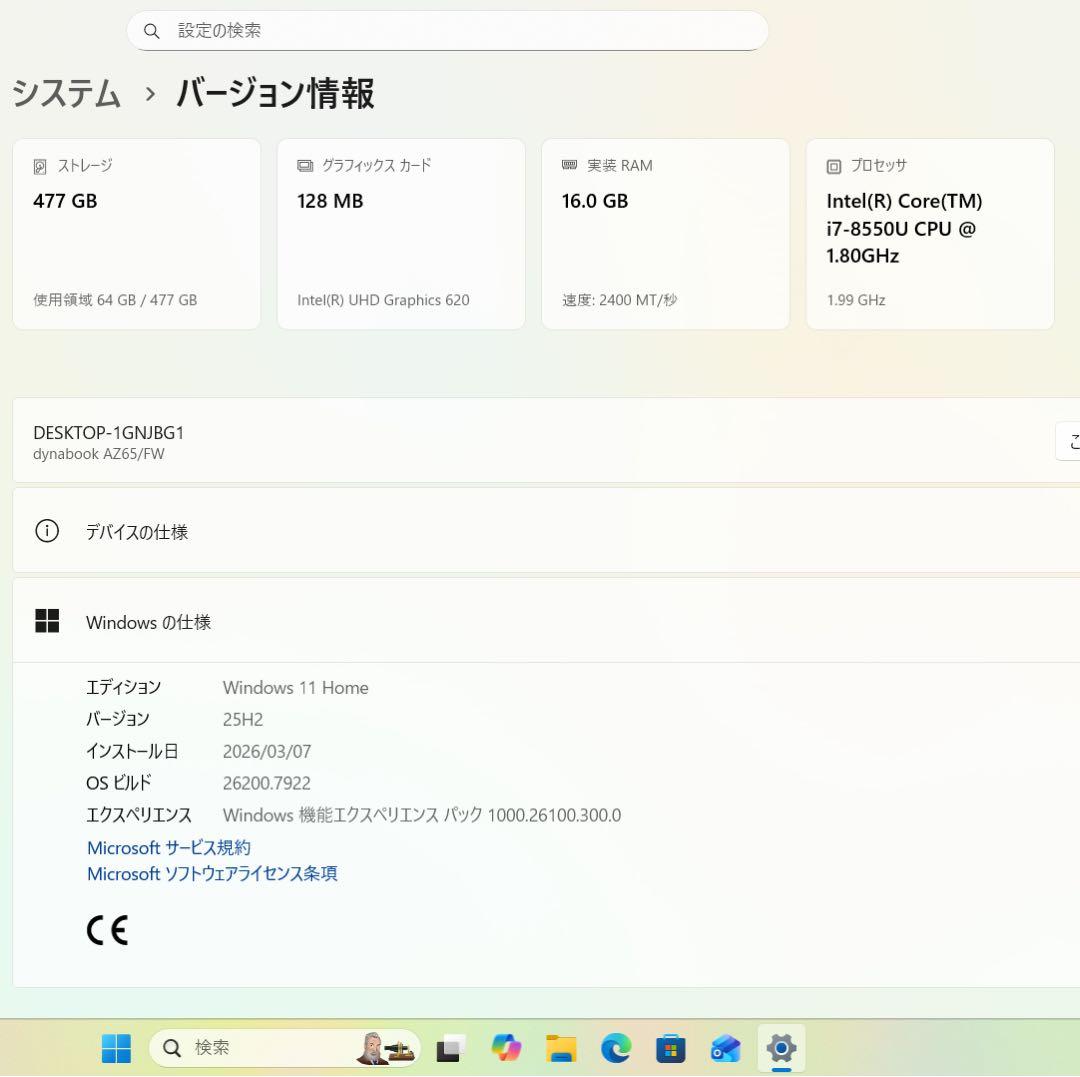Open Task View from the taskbar
Screen dimensions: 1080x1077
(450, 1048)
